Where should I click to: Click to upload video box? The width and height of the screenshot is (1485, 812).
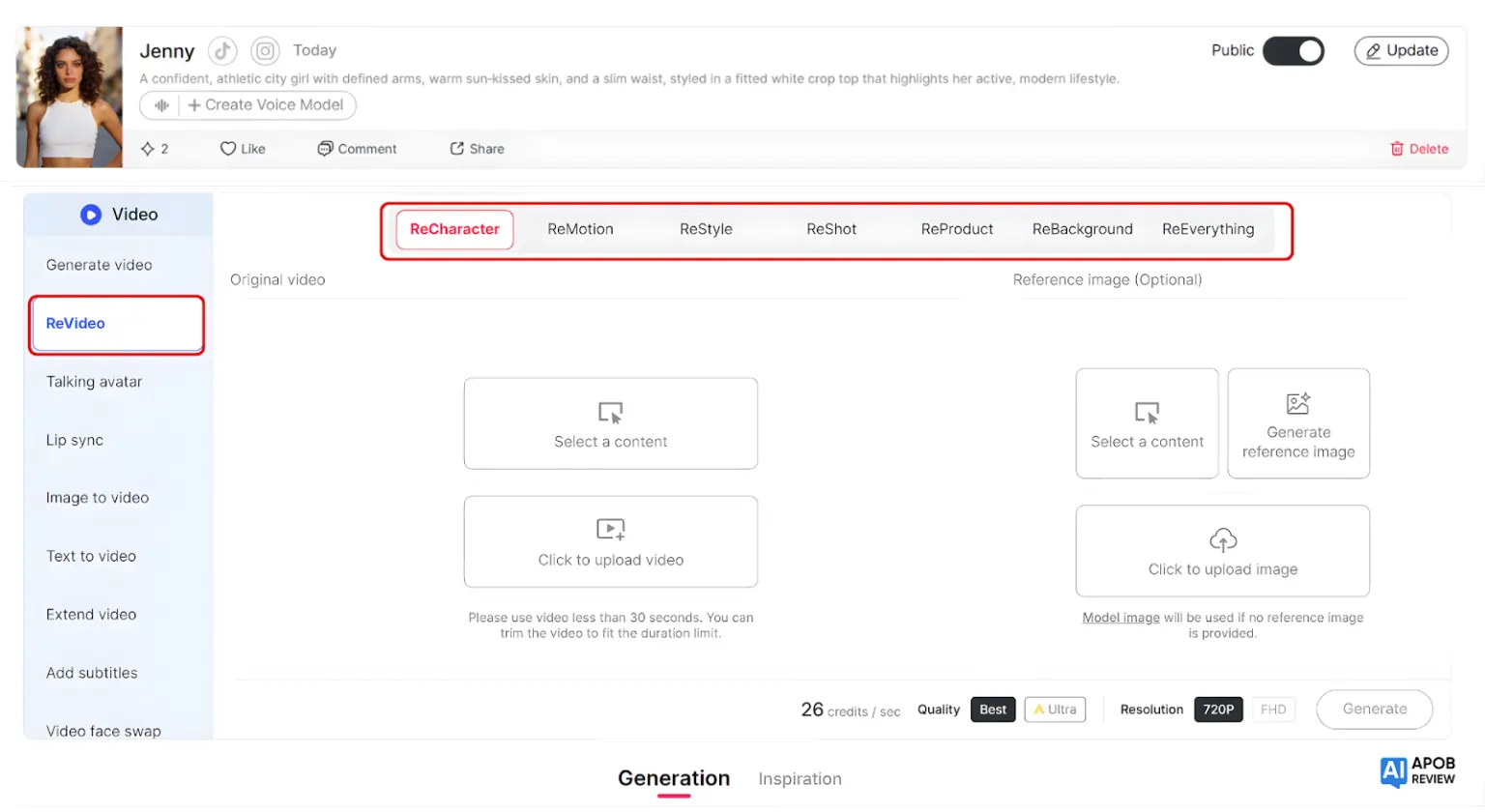pyautogui.click(x=610, y=541)
